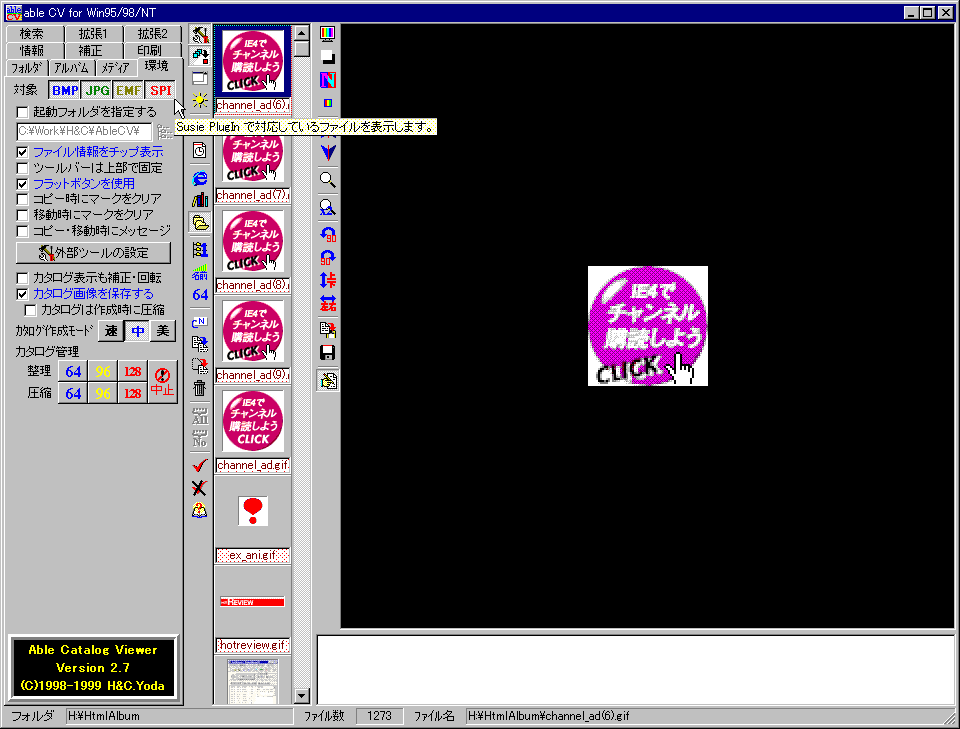Click 整理 row 64 button
Viewport: 960px width, 729px height.
pyautogui.click(x=73, y=372)
